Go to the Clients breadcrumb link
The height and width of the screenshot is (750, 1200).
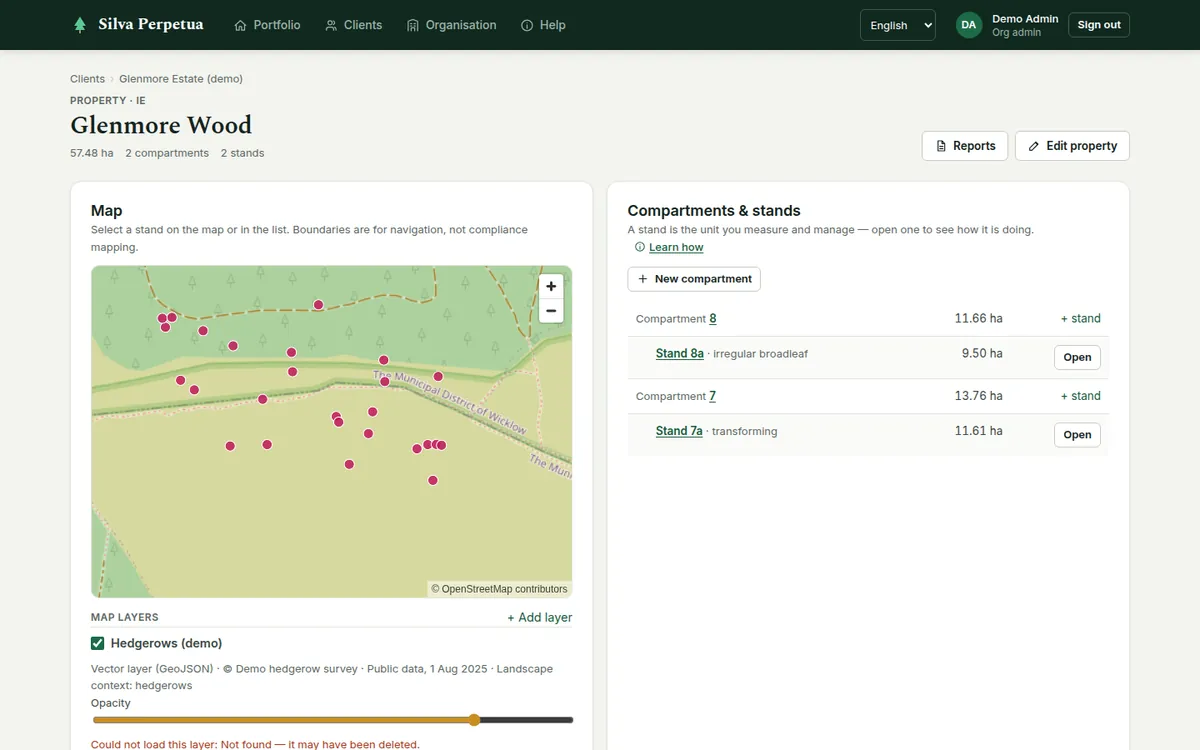pos(87,79)
